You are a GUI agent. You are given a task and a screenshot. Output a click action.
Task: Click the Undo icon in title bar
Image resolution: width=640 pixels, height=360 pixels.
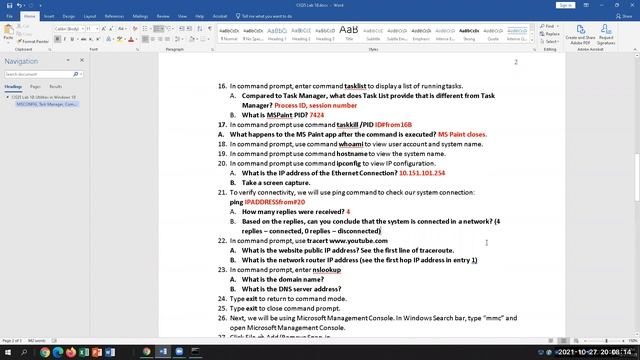pyautogui.click(x=19, y=5)
